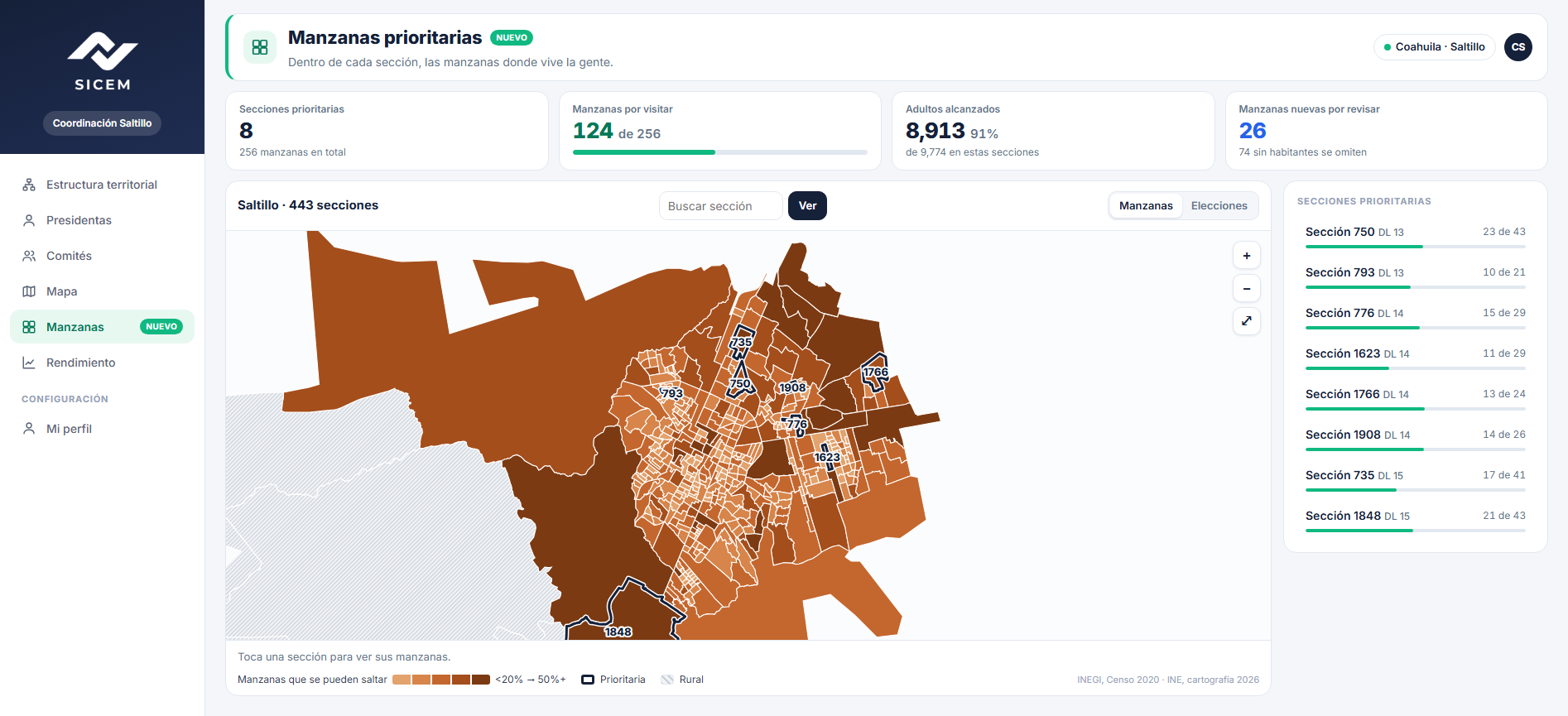Click the SICEM logo icon

click(x=102, y=51)
